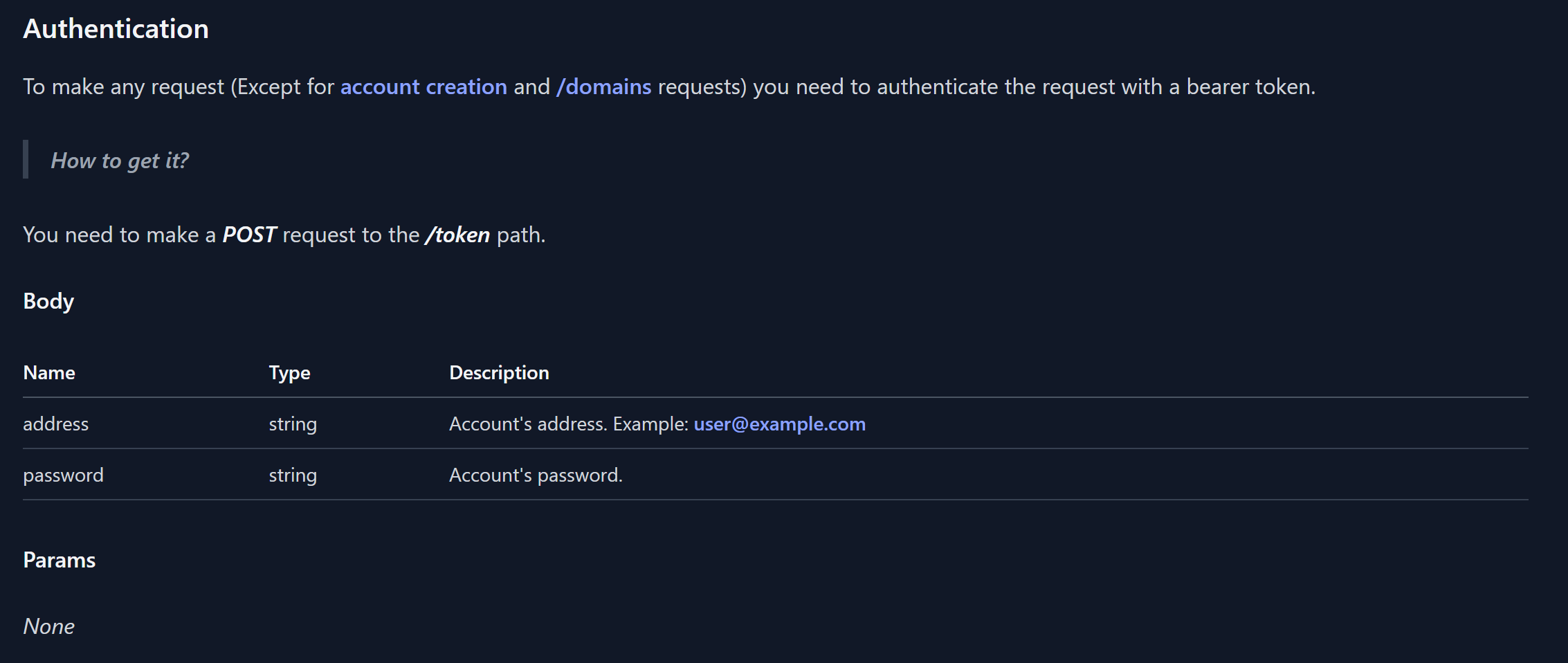Click the bold /token path text
Viewport: 1568px width, 663px height.
[x=458, y=235]
